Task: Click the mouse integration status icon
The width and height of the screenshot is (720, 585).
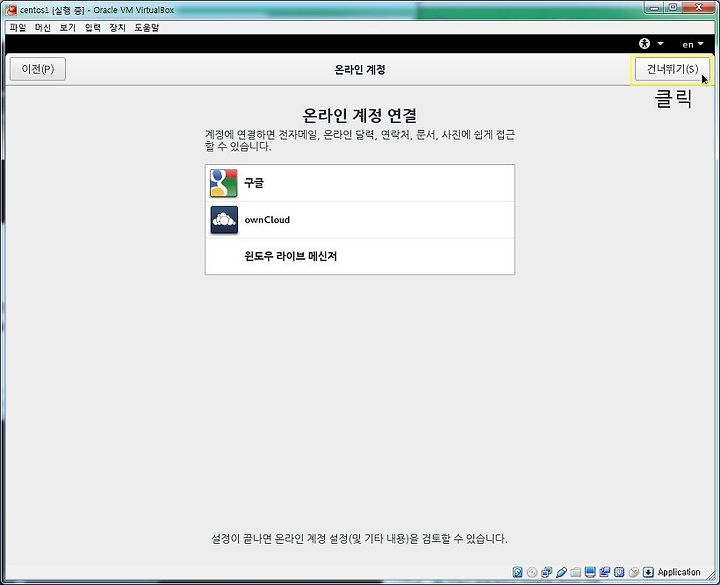Action: click(x=634, y=572)
